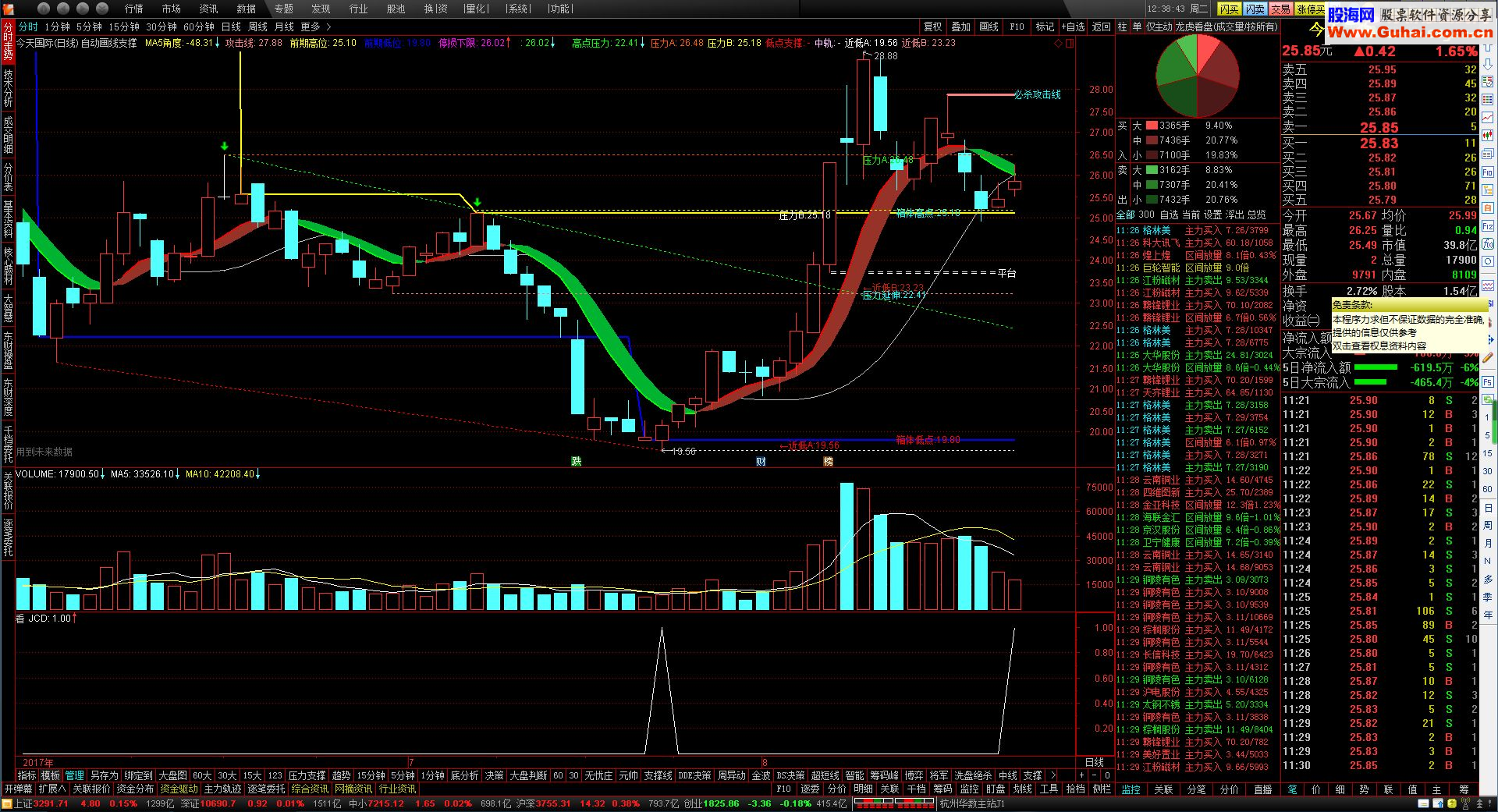Open the 行情 menu
The height and width of the screenshot is (812, 1498).
[x=134, y=9]
